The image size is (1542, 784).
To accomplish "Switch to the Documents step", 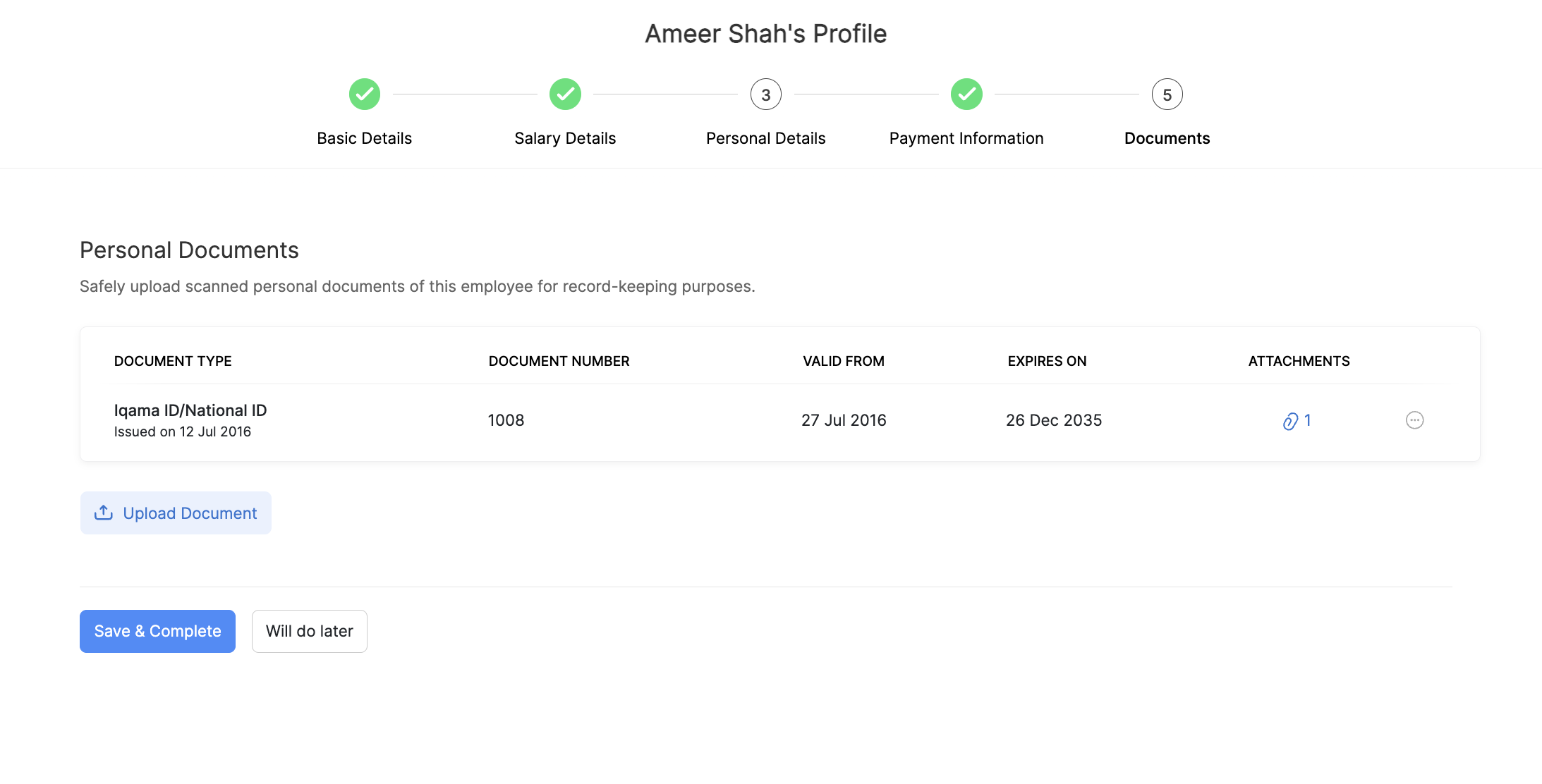I will coord(1167,138).
